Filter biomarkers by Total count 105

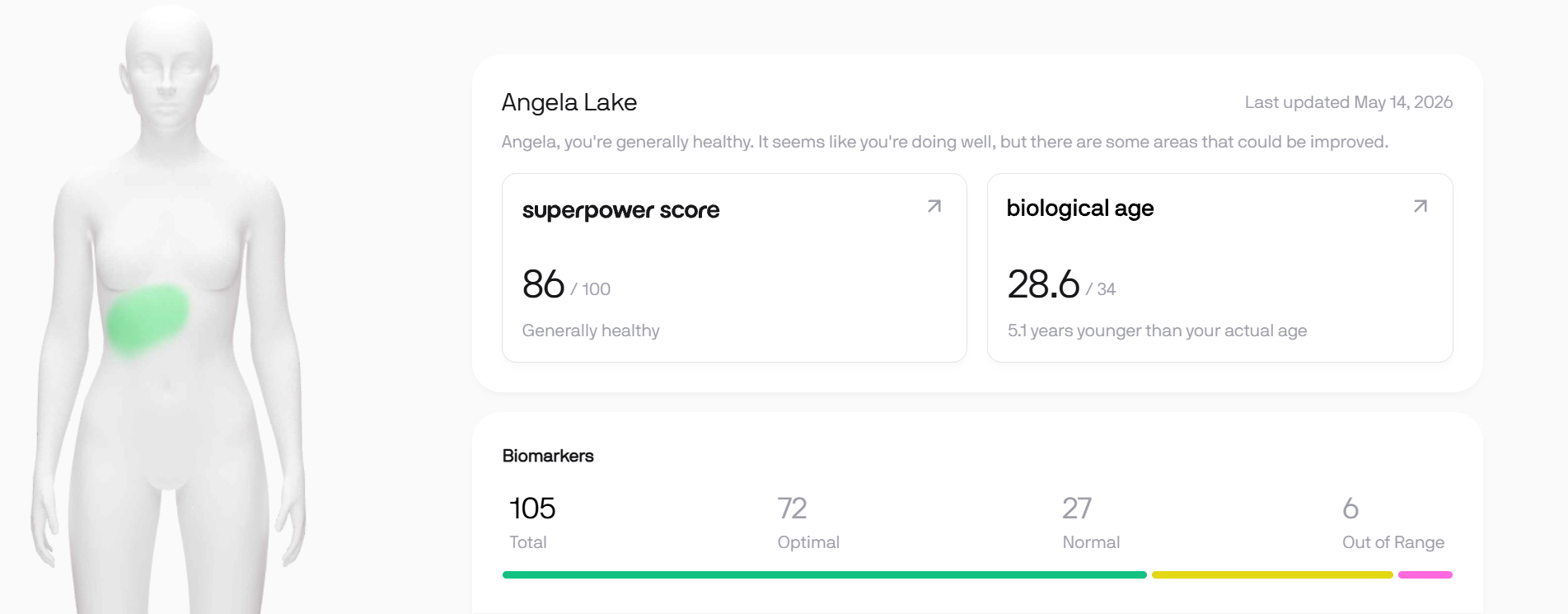[x=532, y=523]
